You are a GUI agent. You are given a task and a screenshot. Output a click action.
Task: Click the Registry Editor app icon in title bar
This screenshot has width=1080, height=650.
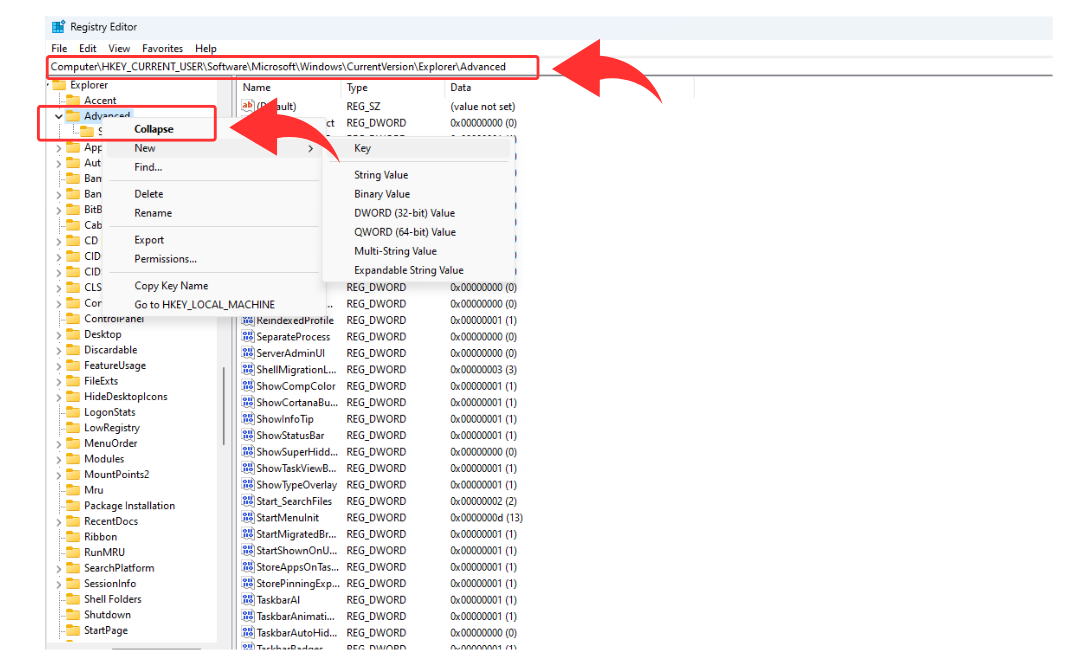pyautogui.click(x=58, y=27)
